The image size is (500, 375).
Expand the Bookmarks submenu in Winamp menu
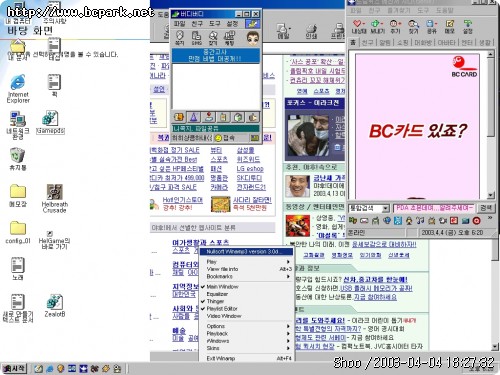point(247,276)
